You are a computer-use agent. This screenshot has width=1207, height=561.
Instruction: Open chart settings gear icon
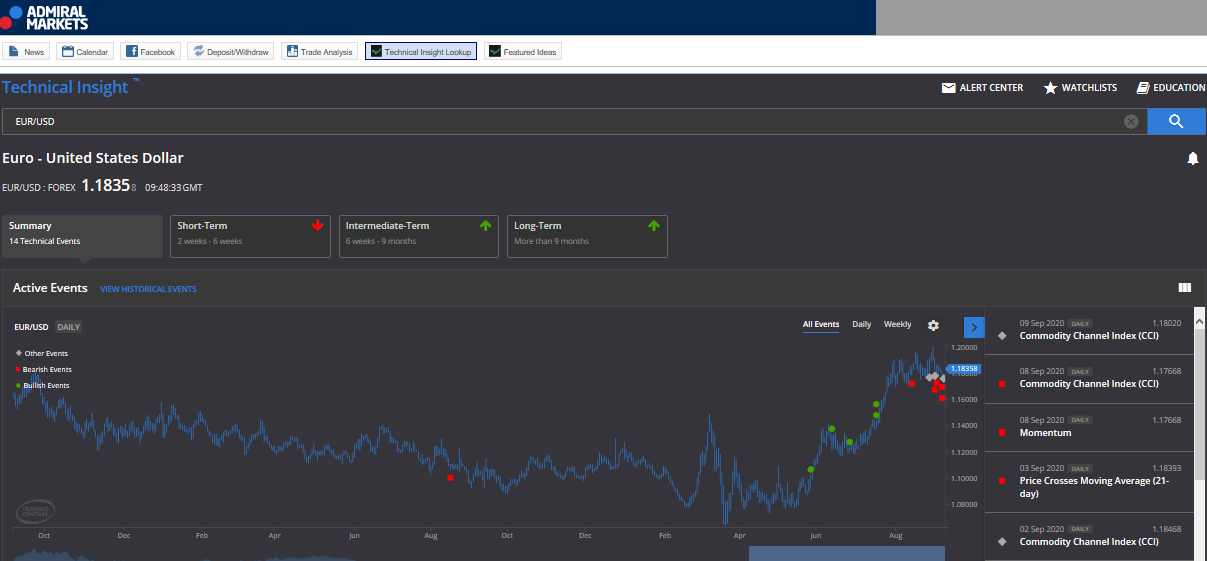point(934,326)
